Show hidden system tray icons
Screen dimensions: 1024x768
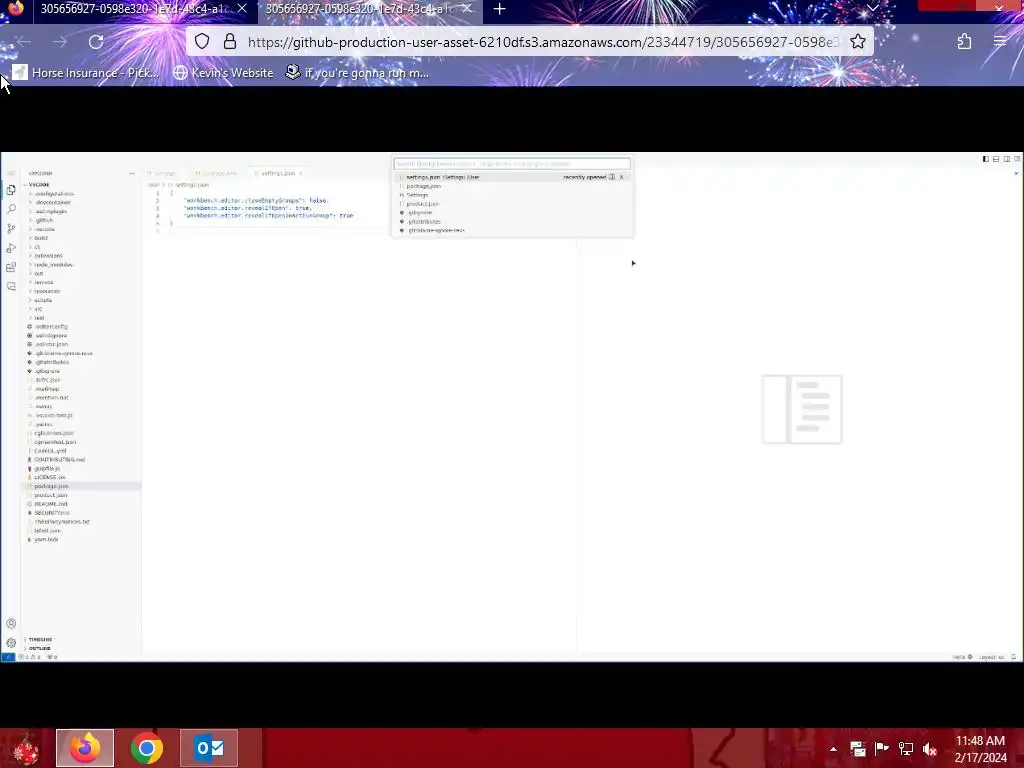[833, 749]
